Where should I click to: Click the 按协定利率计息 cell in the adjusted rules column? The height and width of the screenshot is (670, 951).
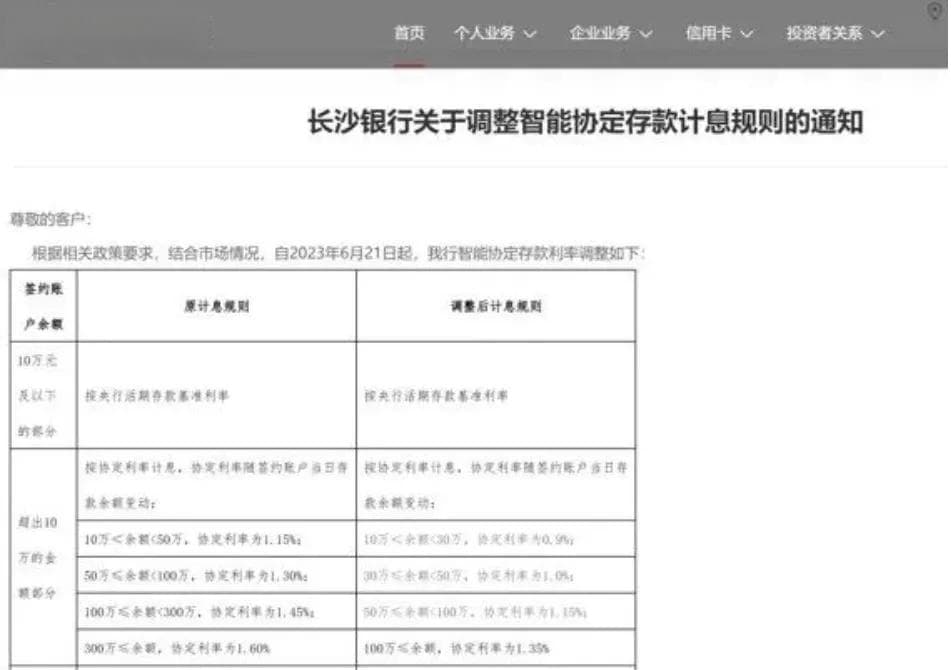point(496,484)
